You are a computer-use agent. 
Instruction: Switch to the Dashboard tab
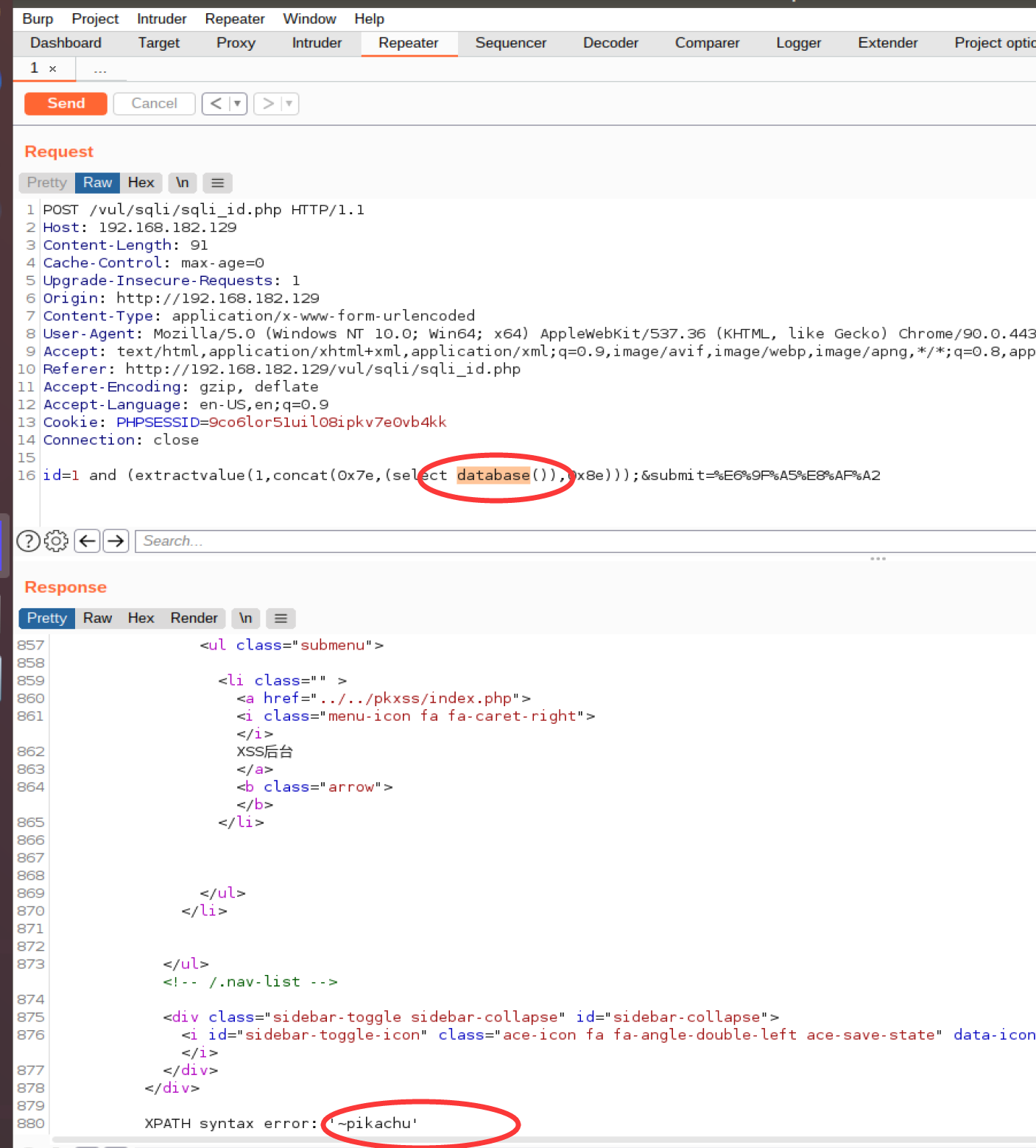66,43
